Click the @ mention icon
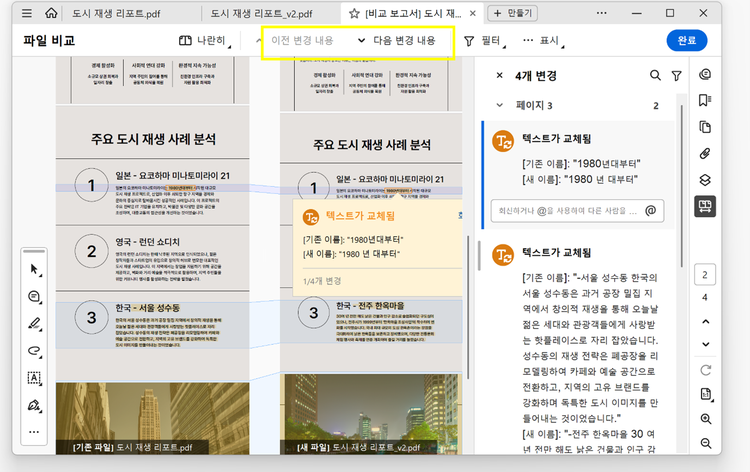The width and height of the screenshot is (750, 472). click(x=651, y=210)
